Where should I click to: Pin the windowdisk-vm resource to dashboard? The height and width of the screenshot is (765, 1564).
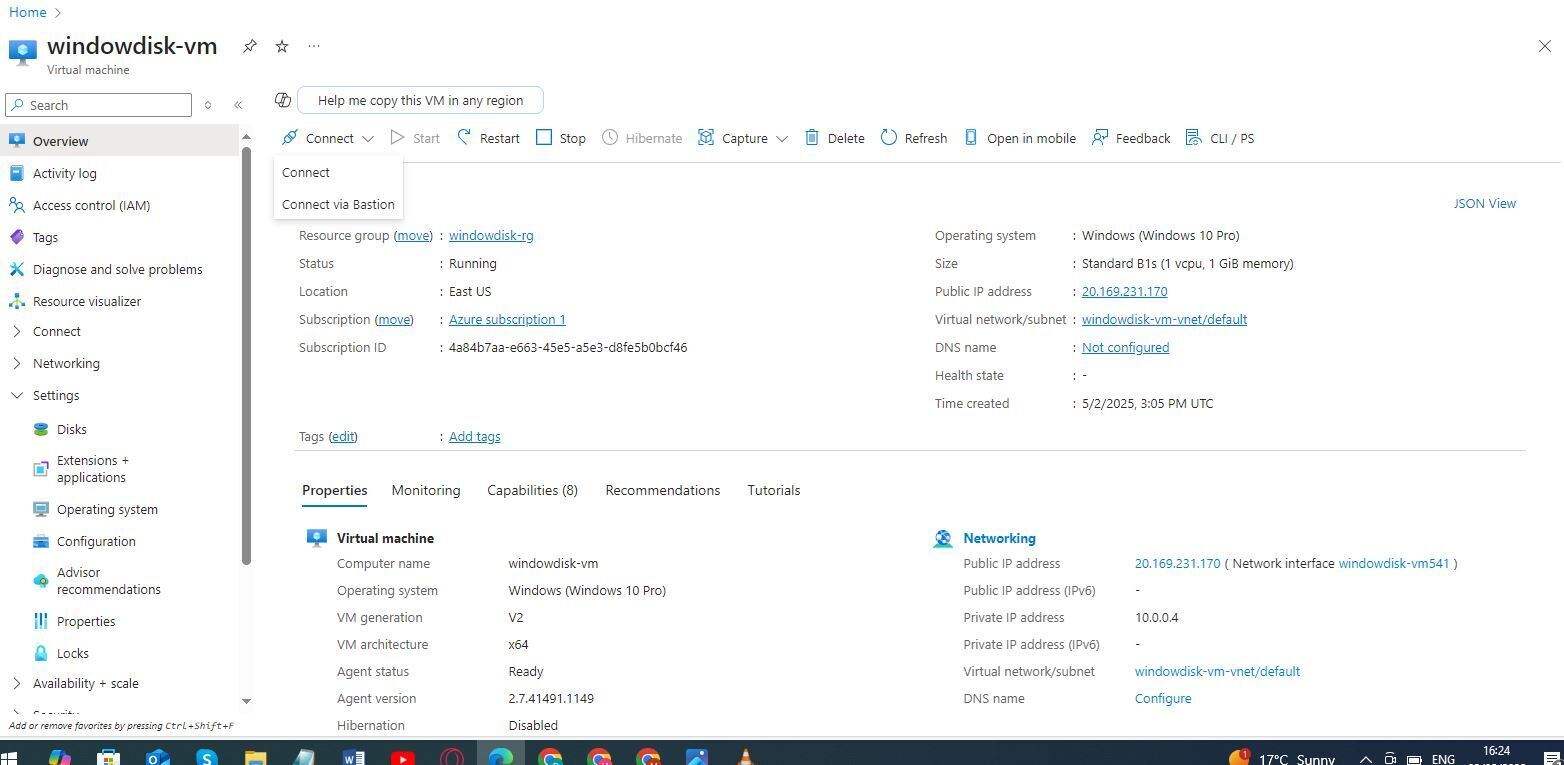click(250, 46)
